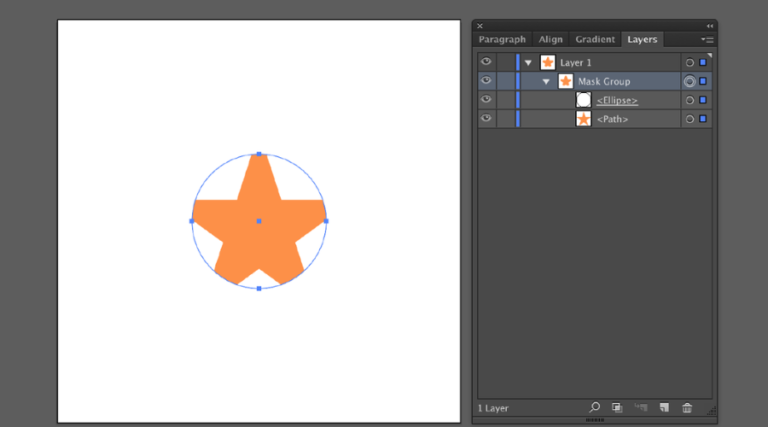Open the Gradient tab
The width and height of the screenshot is (768, 427).
(x=595, y=39)
